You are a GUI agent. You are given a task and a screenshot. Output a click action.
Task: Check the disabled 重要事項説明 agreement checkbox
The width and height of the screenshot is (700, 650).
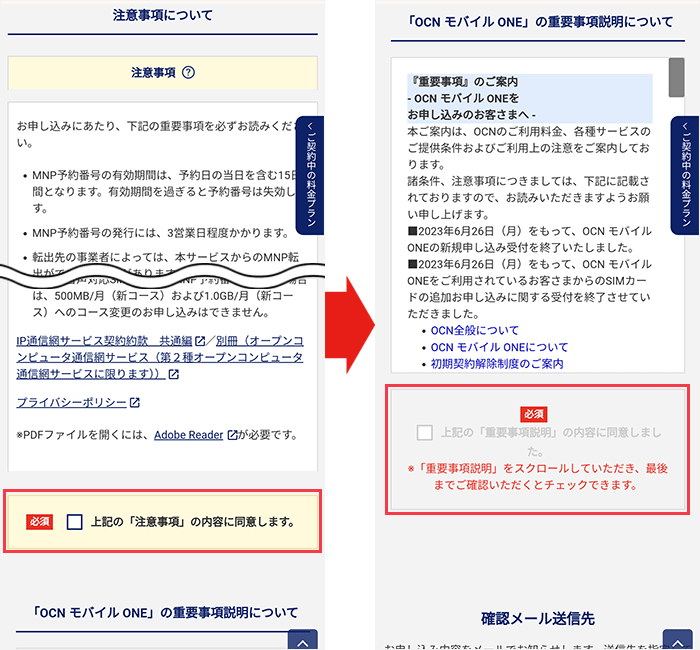pos(424,432)
